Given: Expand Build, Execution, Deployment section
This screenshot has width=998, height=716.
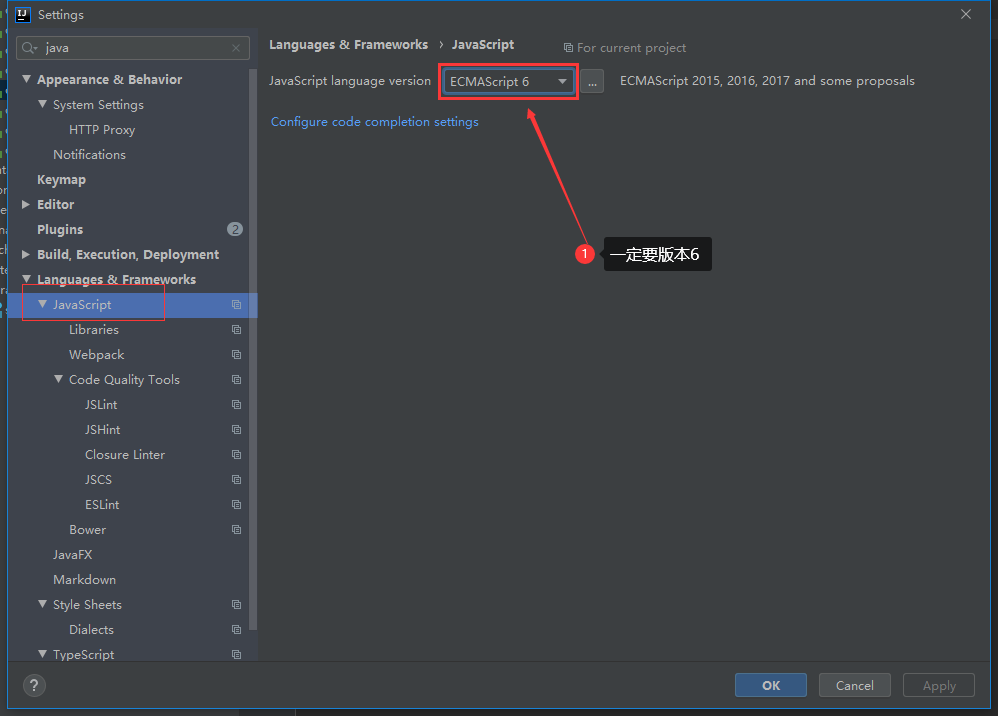Looking at the screenshot, I should pyautogui.click(x=26, y=254).
